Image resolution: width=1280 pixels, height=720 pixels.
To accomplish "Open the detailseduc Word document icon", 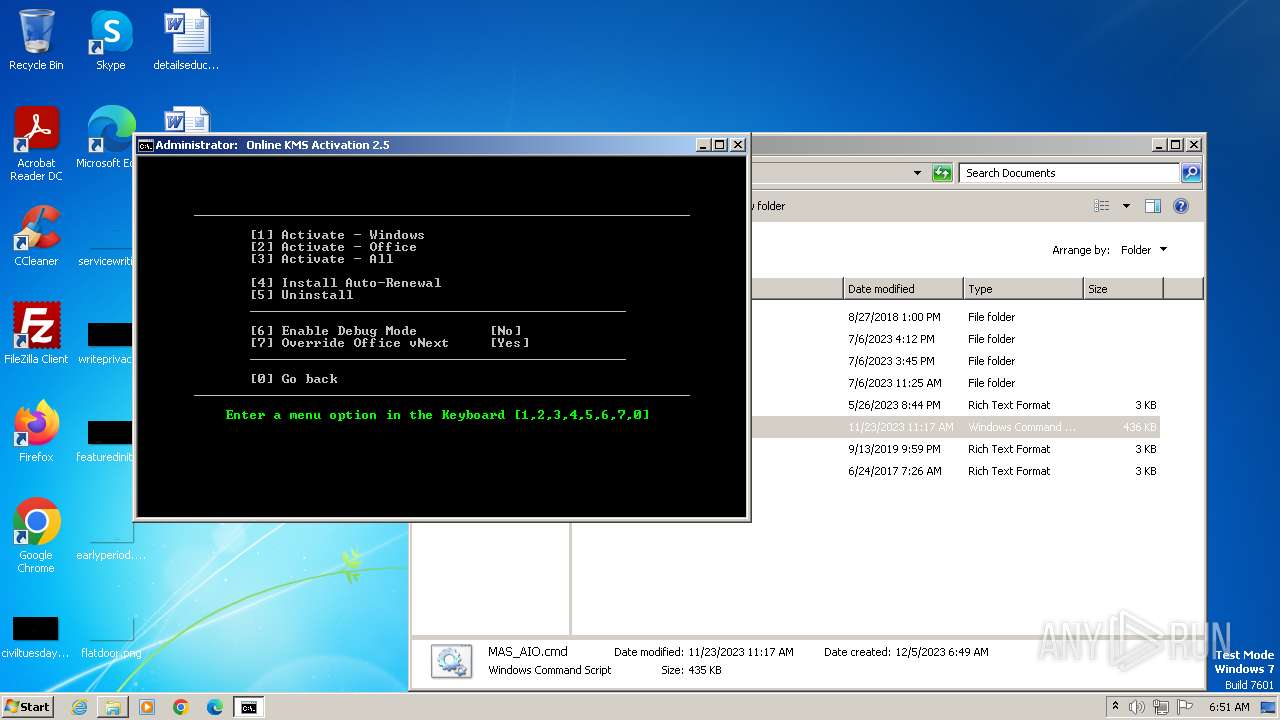I will [x=186, y=41].
